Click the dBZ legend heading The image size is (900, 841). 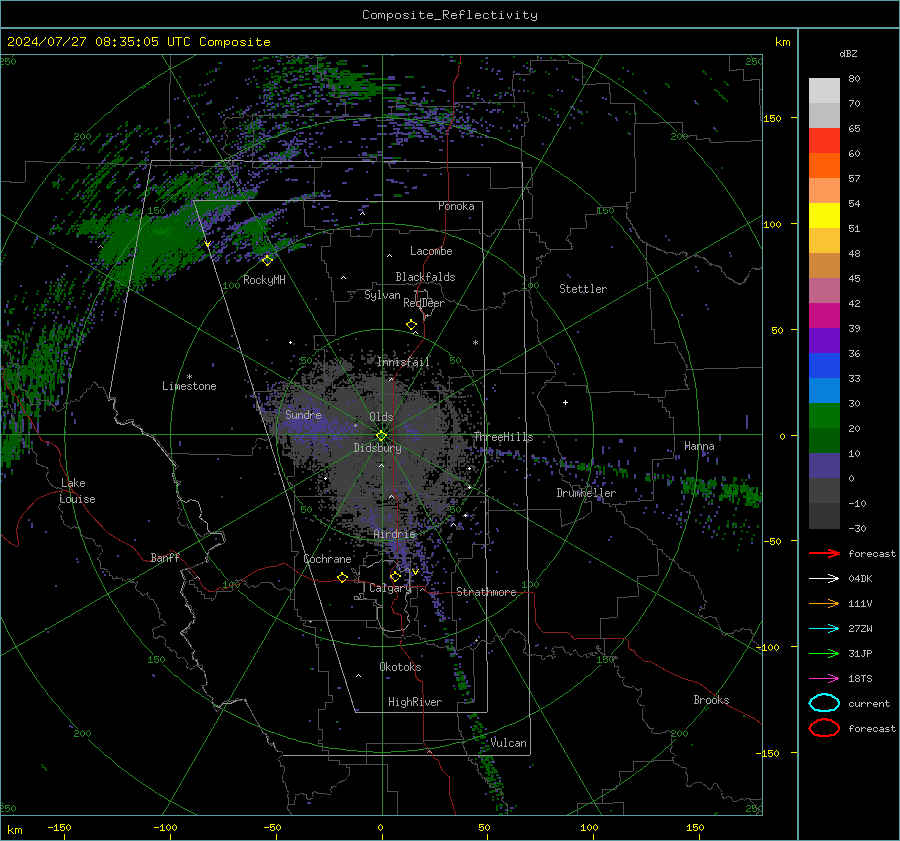click(848, 53)
